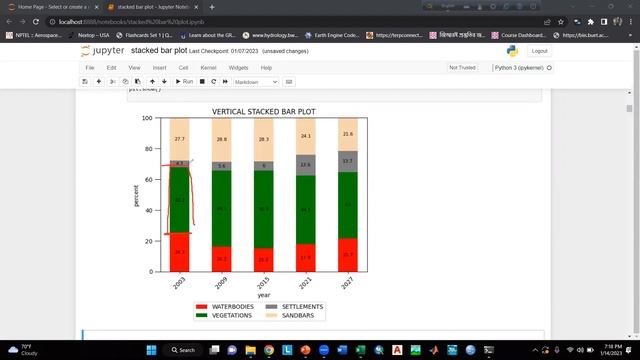Click the VERTICAL STACKED BAR PLOT title
The image size is (640, 360).
pyautogui.click(x=264, y=111)
